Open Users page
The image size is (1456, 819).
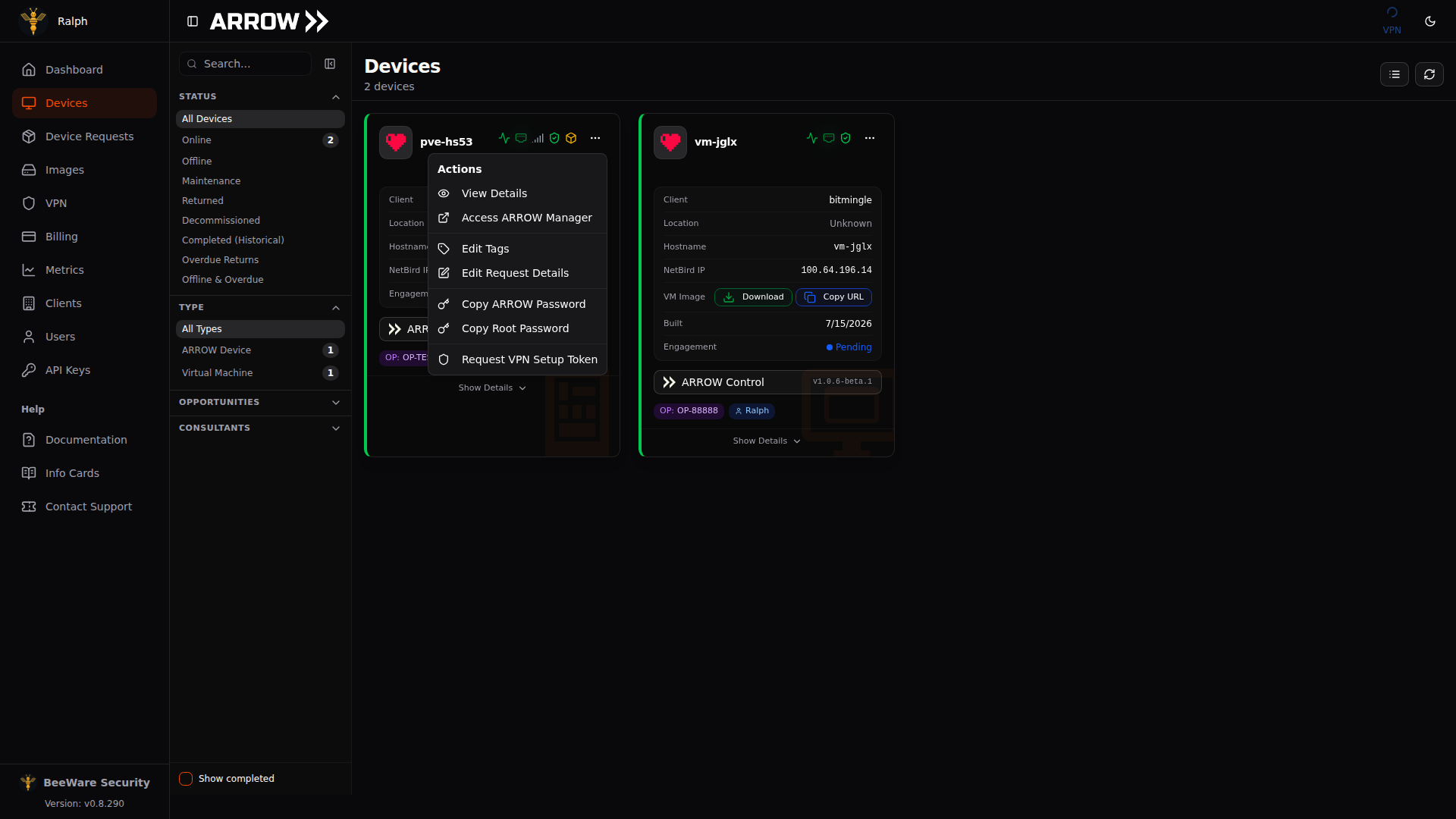pyautogui.click(x=84, y=337)
